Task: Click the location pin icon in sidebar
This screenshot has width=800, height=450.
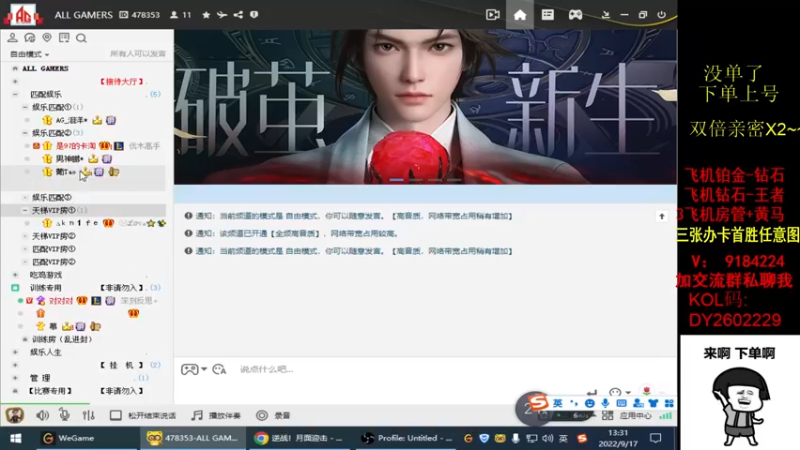Action: [47, 38]
